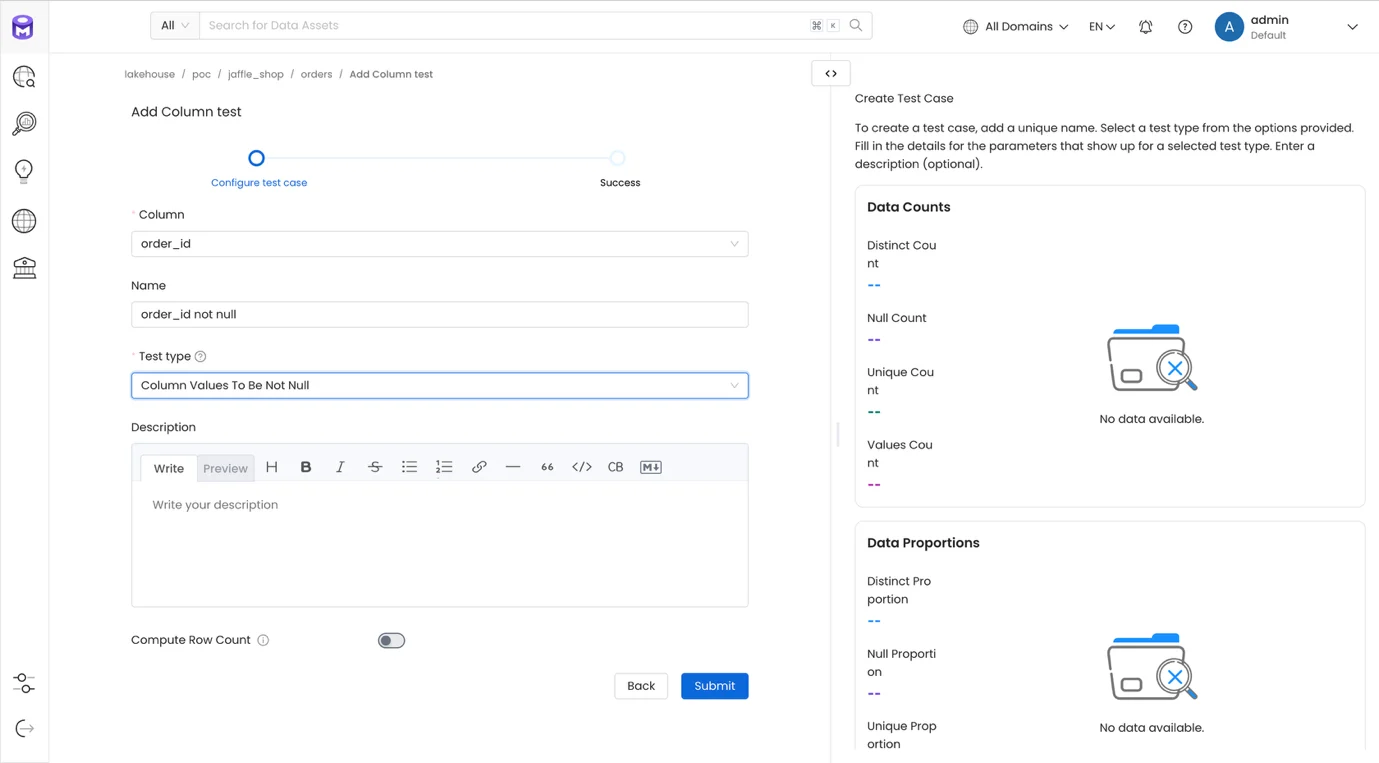Select the strikethrough formatting icon

375,467
